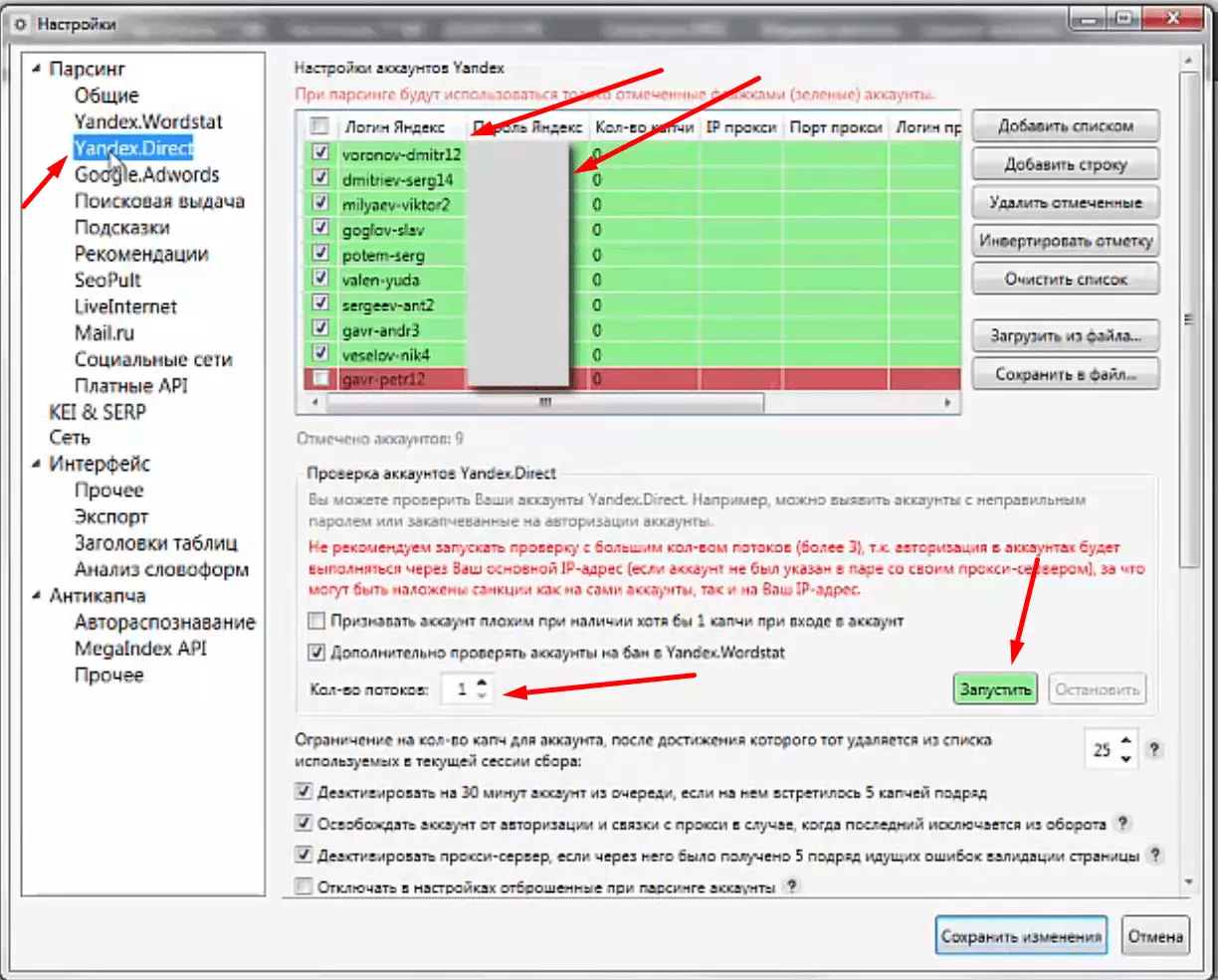The height and width of the screenshot is (980, 1218).
Task: Uncheck the valen-yuda account checkbox
Action: click(319, 279)
